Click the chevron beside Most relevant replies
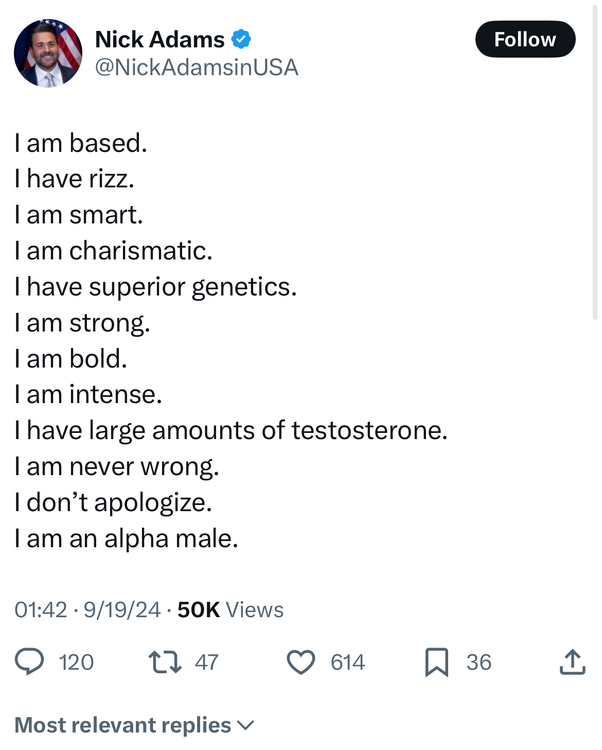The height and width of the screenshot is (750, 602). tap(245, 725)
